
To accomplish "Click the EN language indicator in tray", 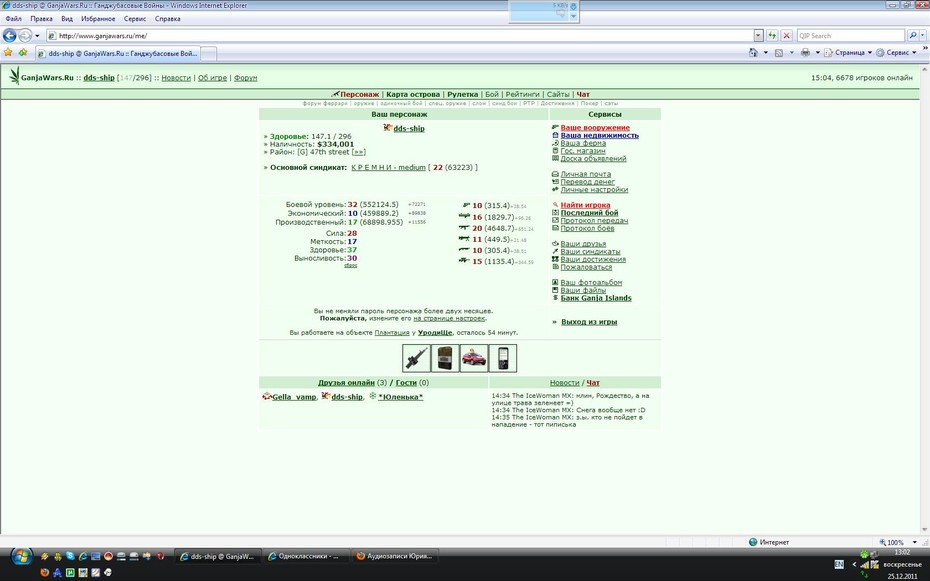I will [x=839, y=564].
